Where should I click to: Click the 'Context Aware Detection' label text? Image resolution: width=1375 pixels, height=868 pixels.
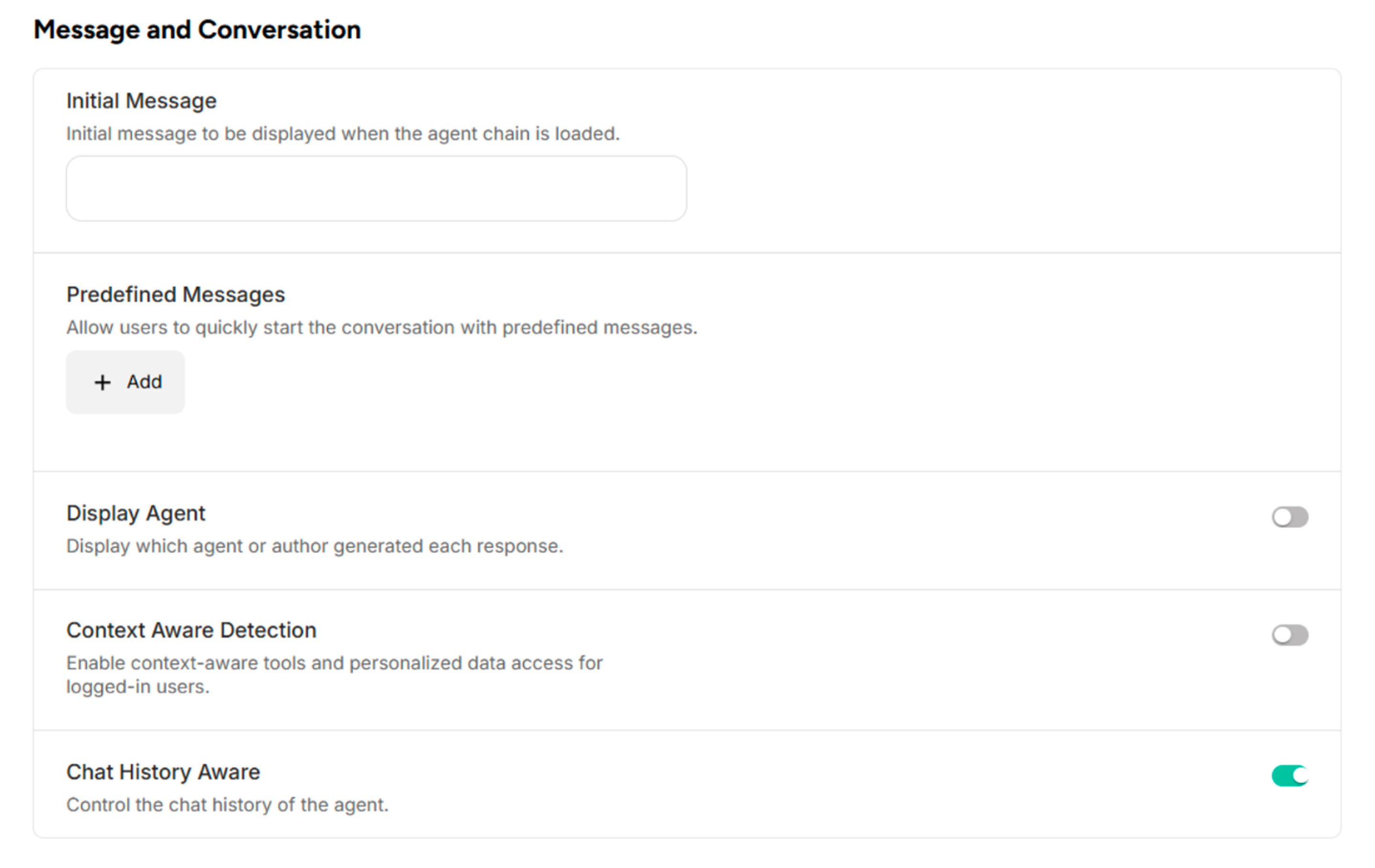pyautogui.click(x=191, y=630)
